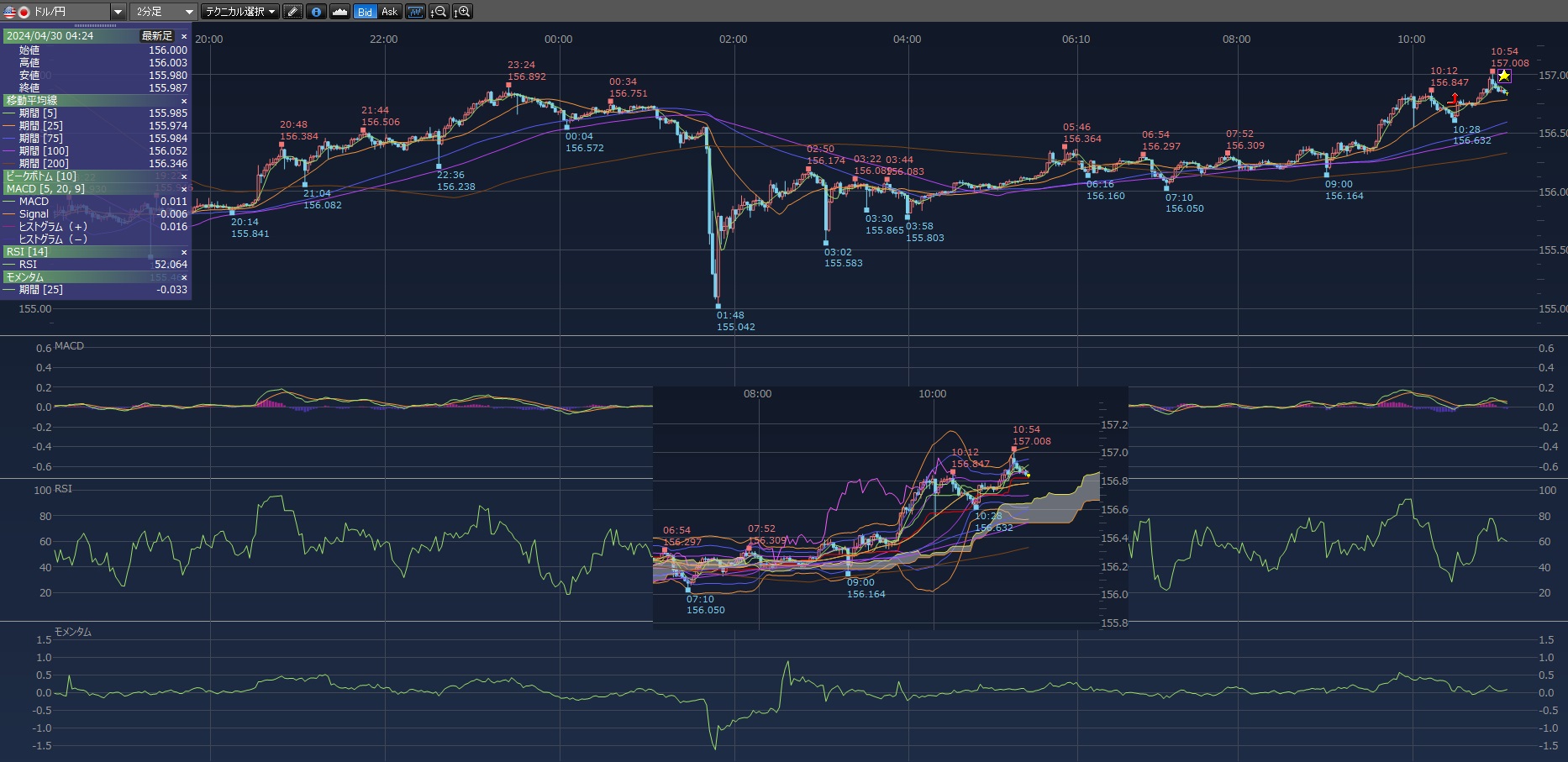Image resolution: width=1568 pixels, height=762 pixels.
Task: Open the テクニカル選択 dropdown menu
Action: pos(240,12)
